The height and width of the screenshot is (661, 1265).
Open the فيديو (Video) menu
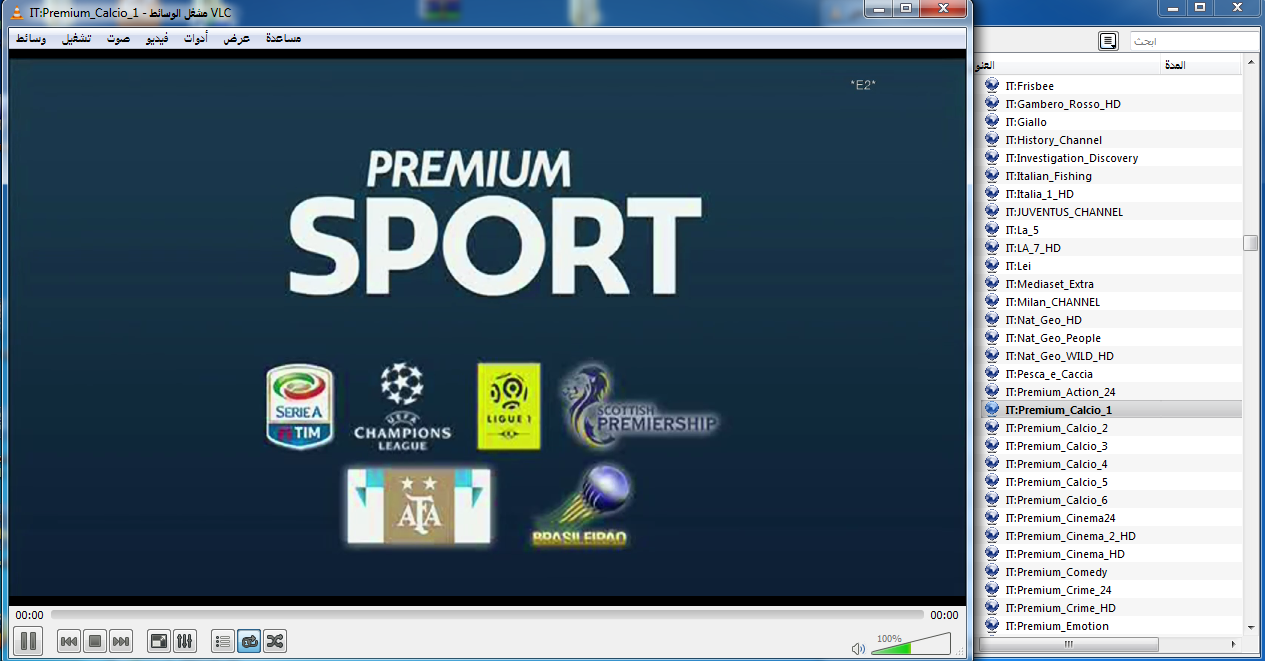click(158, 38)
